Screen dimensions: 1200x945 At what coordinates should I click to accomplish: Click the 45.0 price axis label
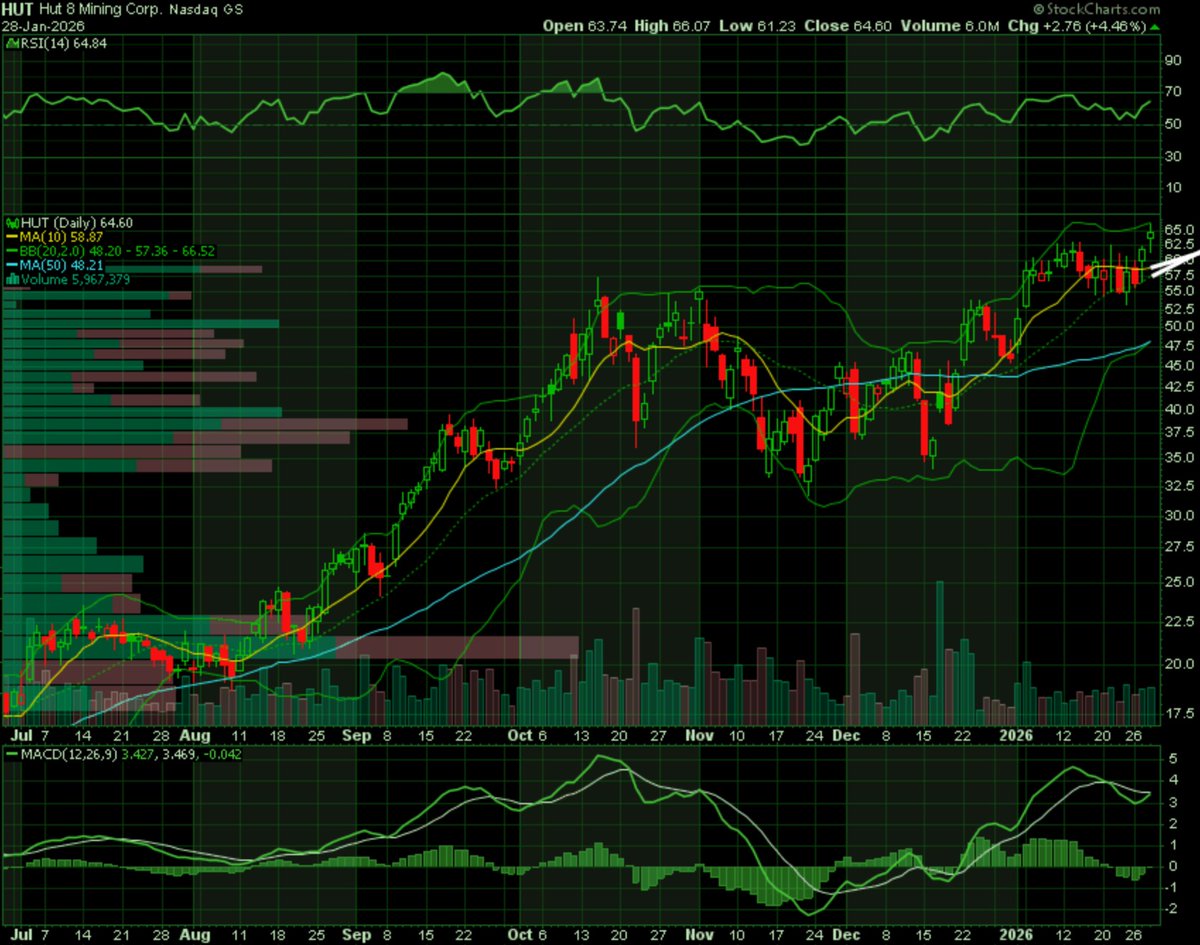point(1177,365)
